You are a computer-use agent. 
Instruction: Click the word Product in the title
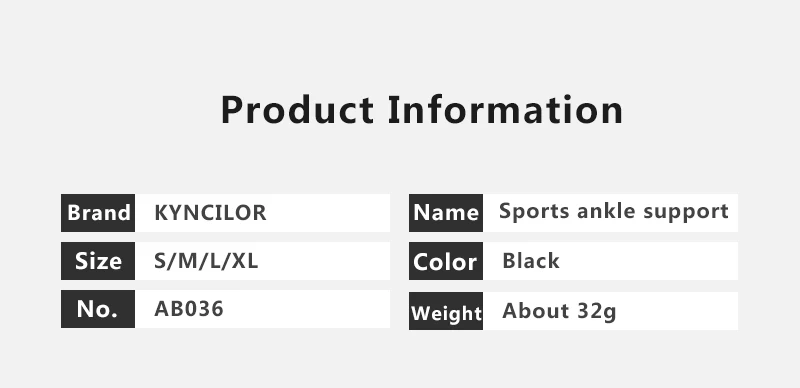tap(297, 110)
